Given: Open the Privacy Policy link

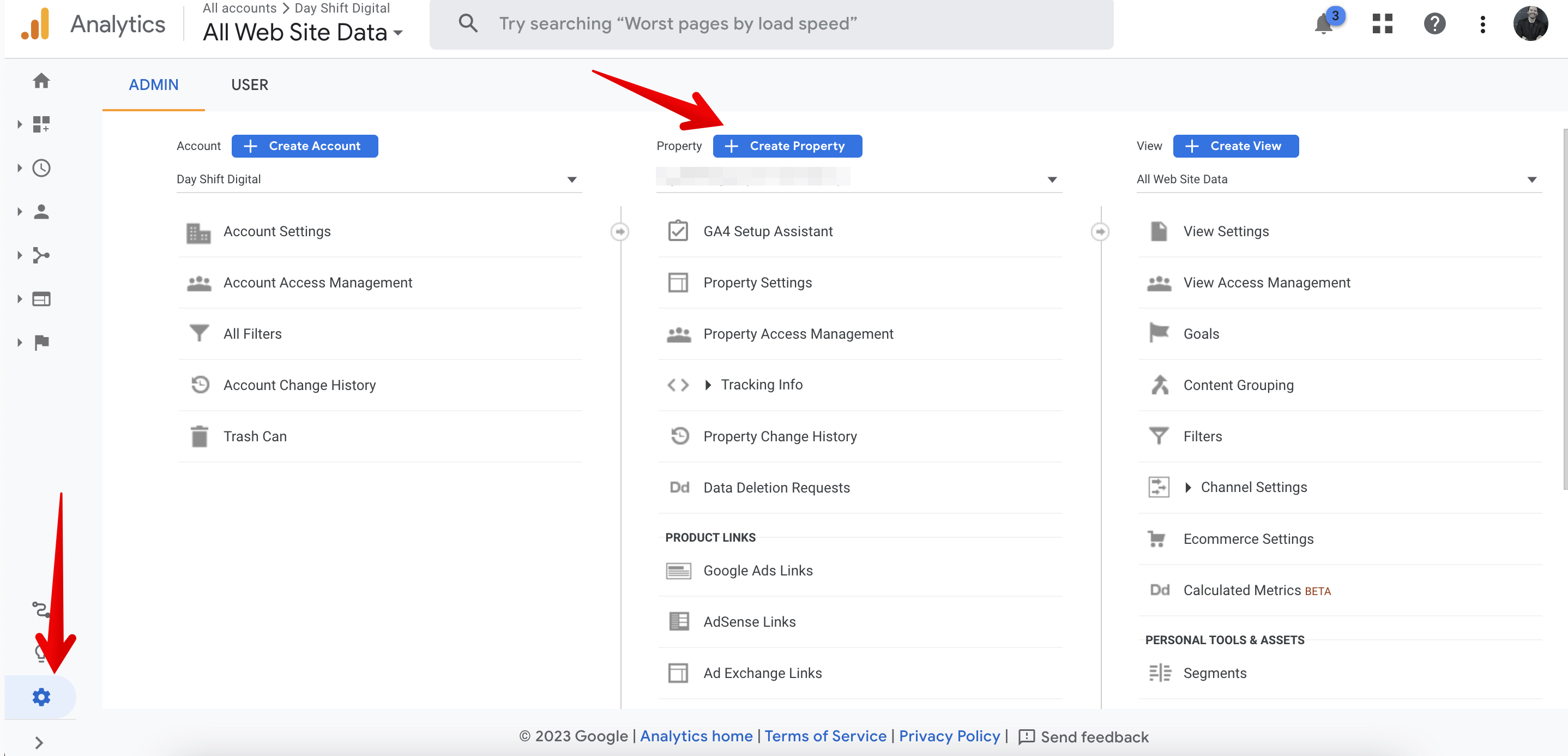Looking at the screenshot, I should point(949,736).
